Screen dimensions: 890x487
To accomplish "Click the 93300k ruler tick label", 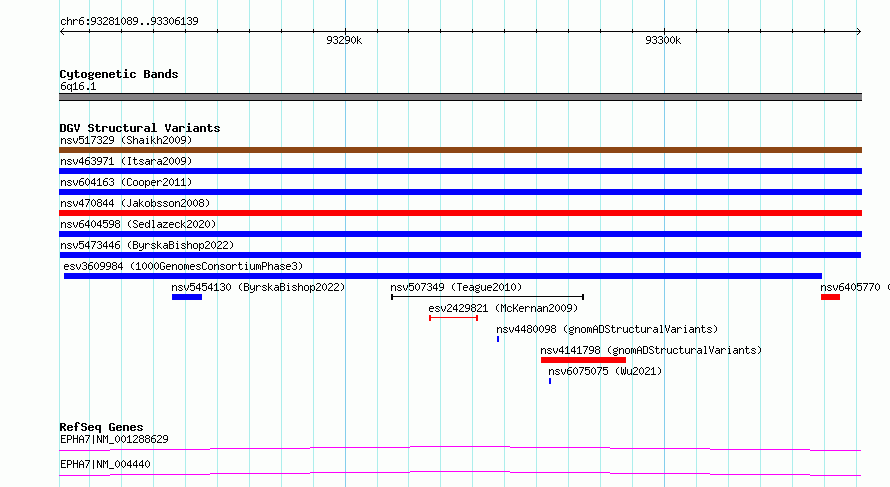I will (663, 40).
